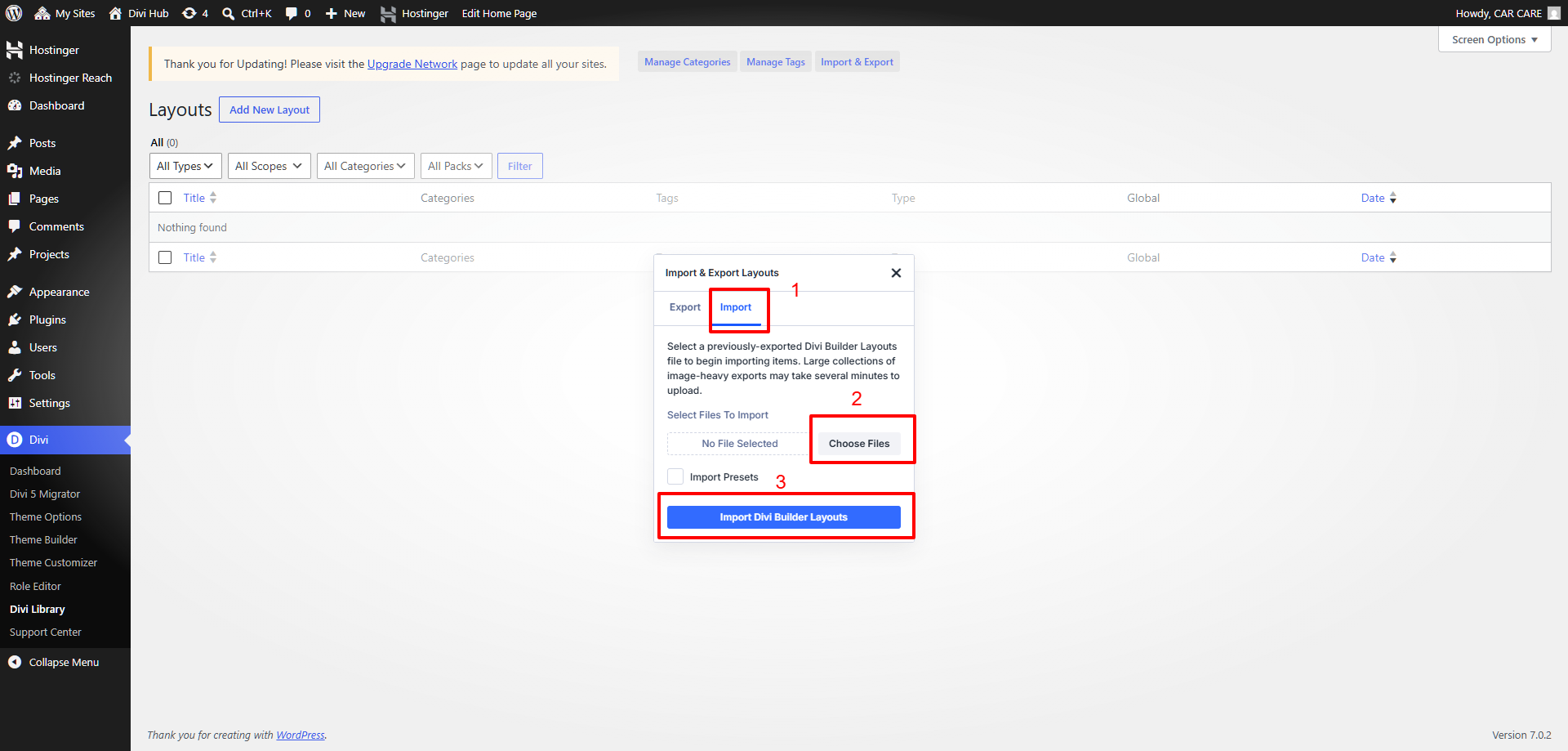
Task: Tick select-all checkbox in table header
Action: click(165, 198)
